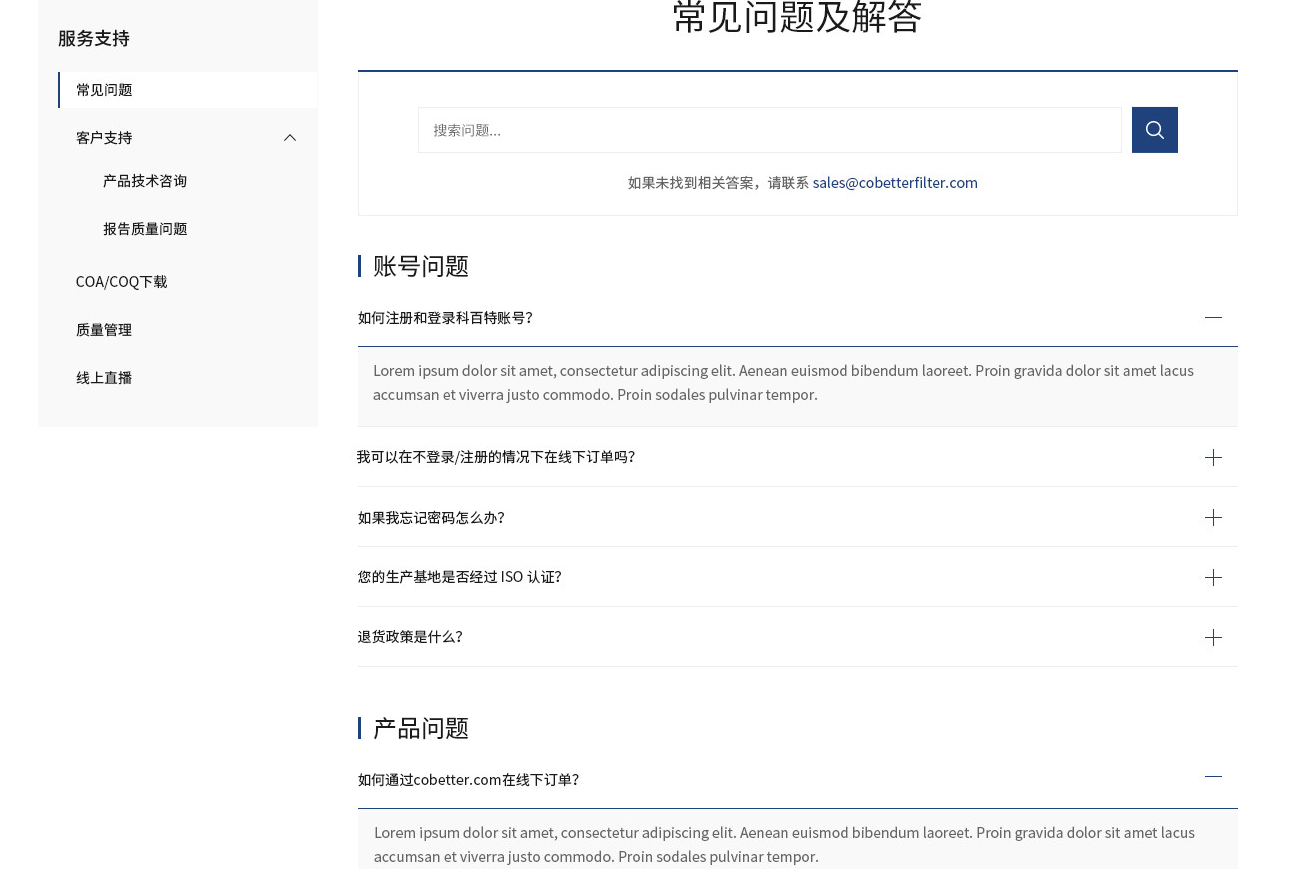Go to 报告质量问题 sidebar item
Screen dimensions: 1301x869
[145, 229]
